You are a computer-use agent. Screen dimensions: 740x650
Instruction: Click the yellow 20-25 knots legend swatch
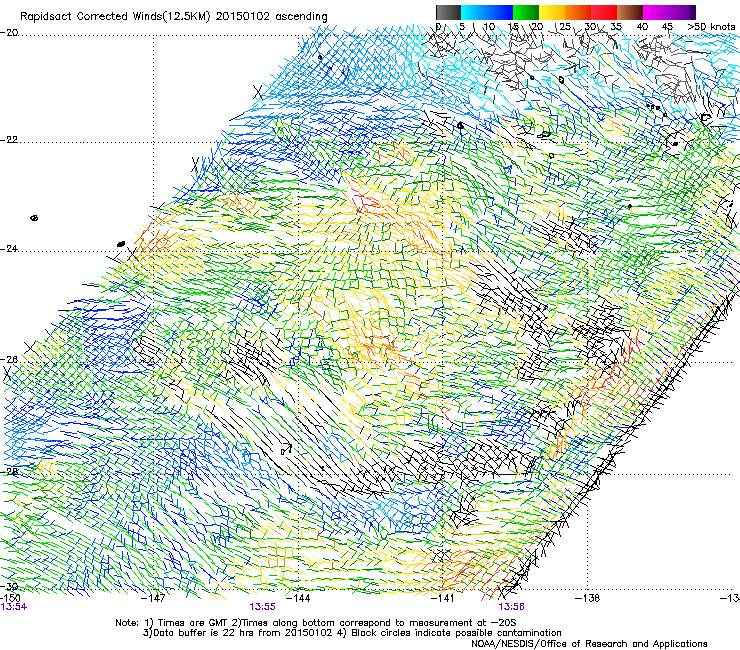552,12
